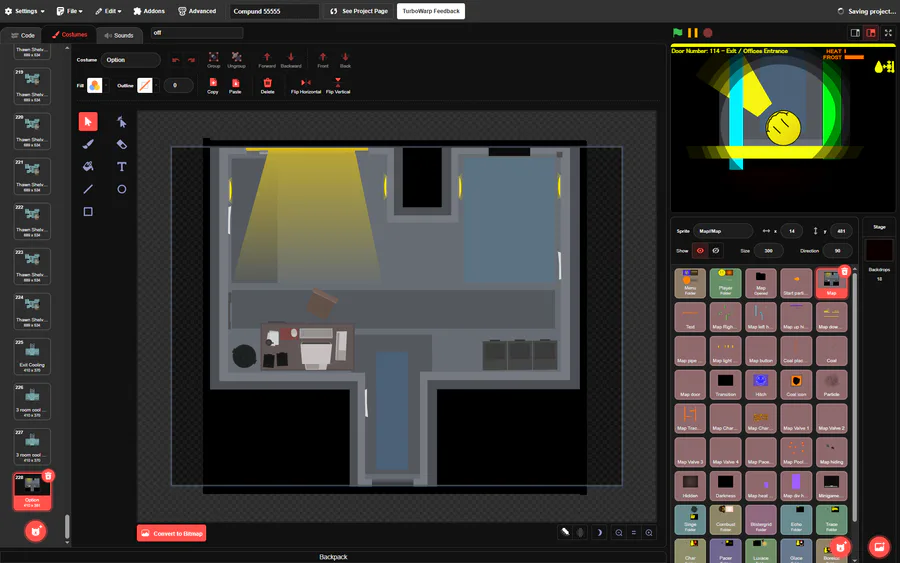Click See Project Page button
900x563 pixels.
[x=359, y=11]
